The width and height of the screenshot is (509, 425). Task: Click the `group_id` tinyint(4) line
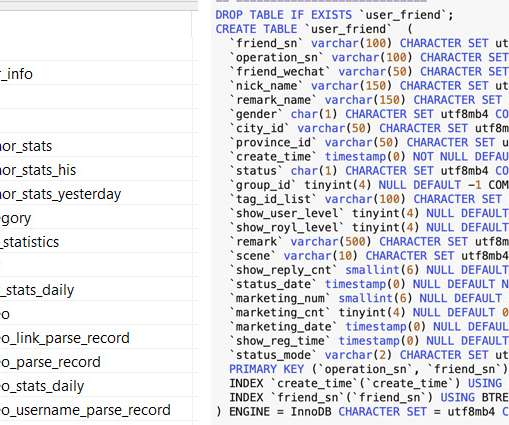369,185
